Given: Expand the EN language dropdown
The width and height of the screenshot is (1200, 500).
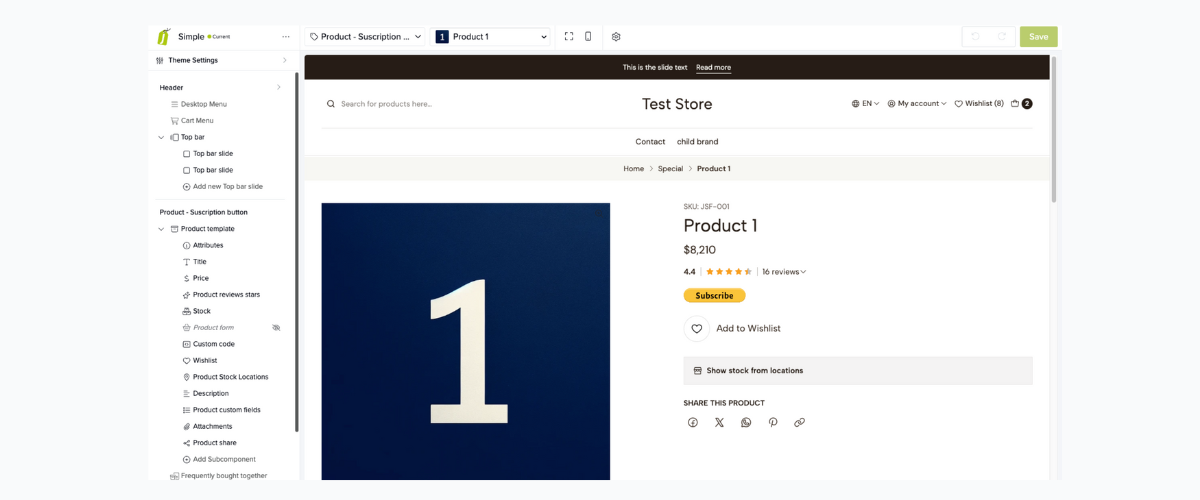Looking at the screenshot, I should (x=866, y=103).
